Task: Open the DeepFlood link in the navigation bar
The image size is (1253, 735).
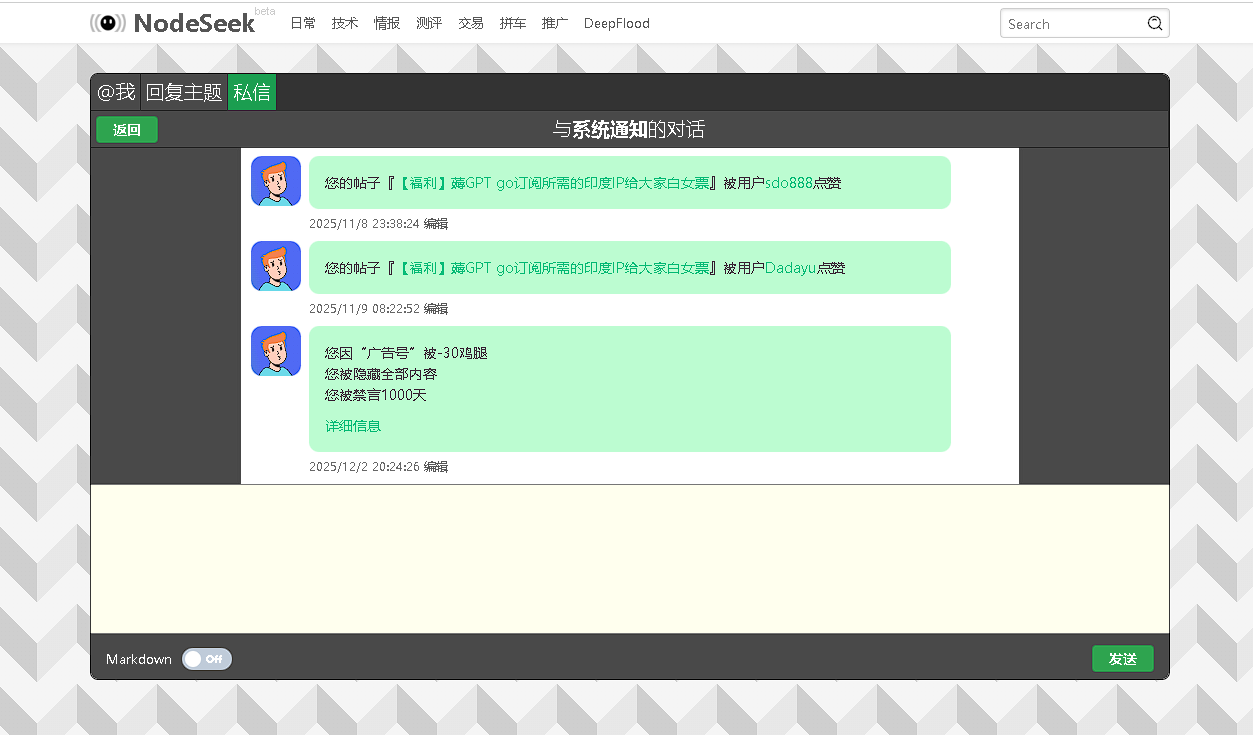Action: (x=616, y=23)
